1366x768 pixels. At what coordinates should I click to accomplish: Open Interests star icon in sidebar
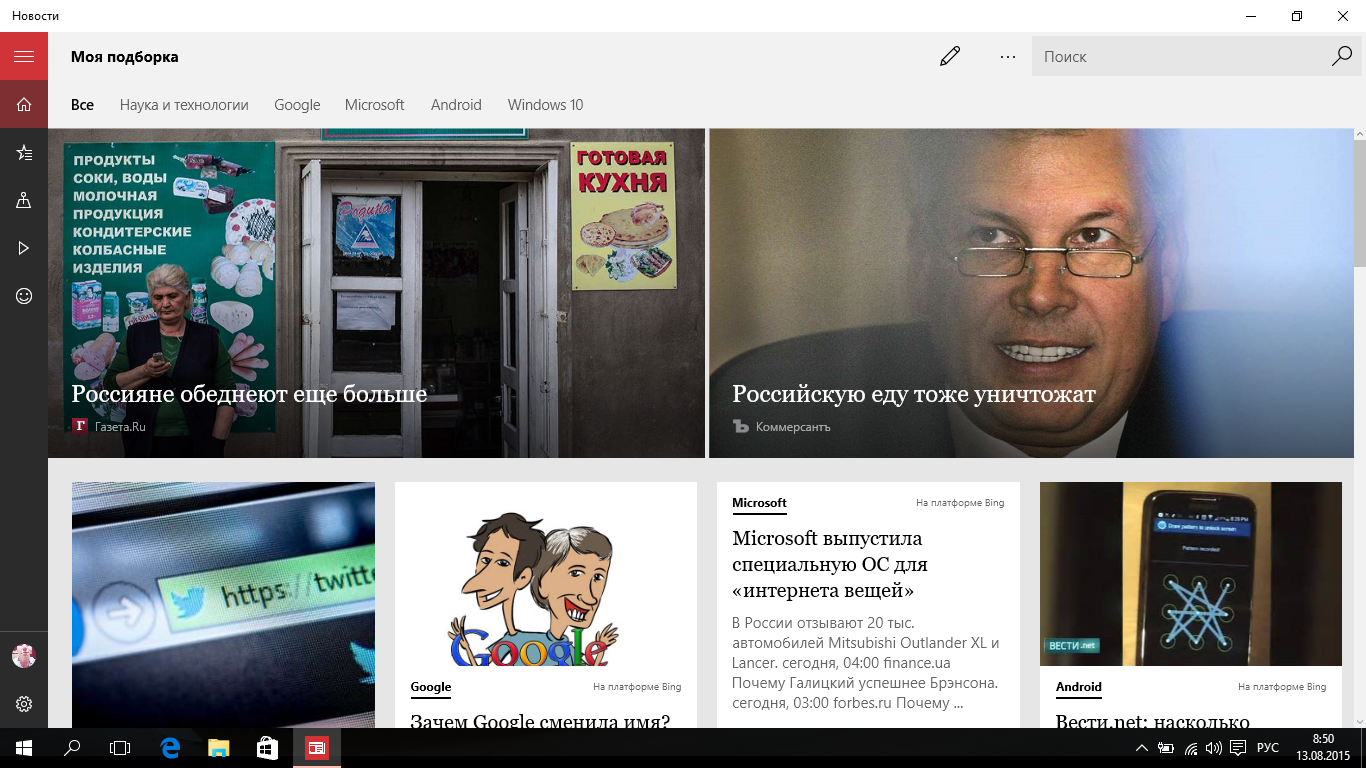tap(24, 153)
